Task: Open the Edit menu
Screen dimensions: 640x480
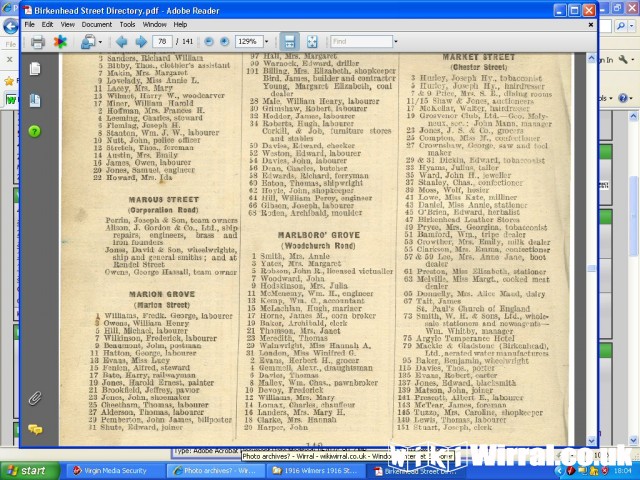Action: (x=47, y=24)
